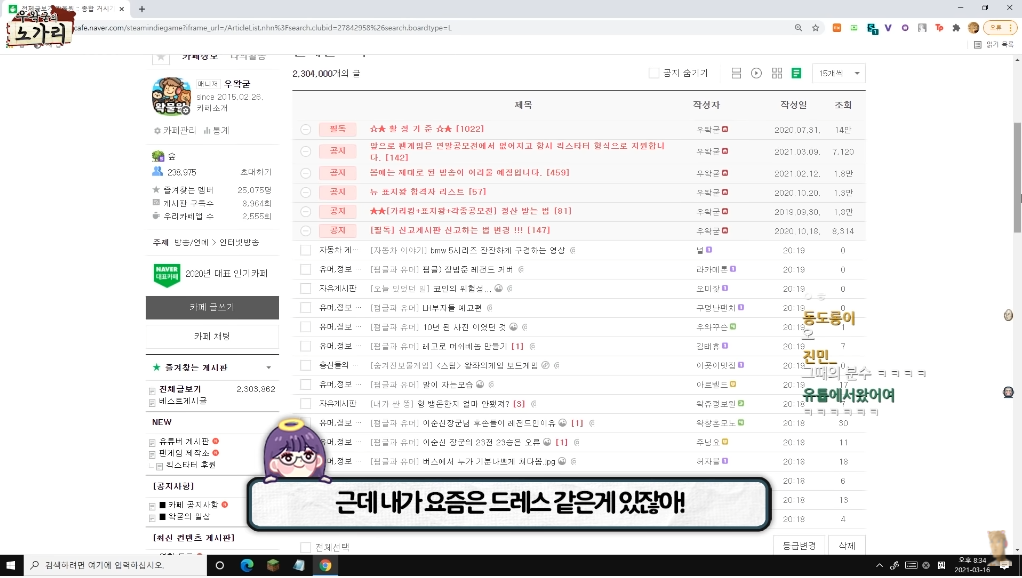Screen dimensions: 1022x578
Task: Check the box for the 자유게시판 coin post
Action: pos(305,289)
